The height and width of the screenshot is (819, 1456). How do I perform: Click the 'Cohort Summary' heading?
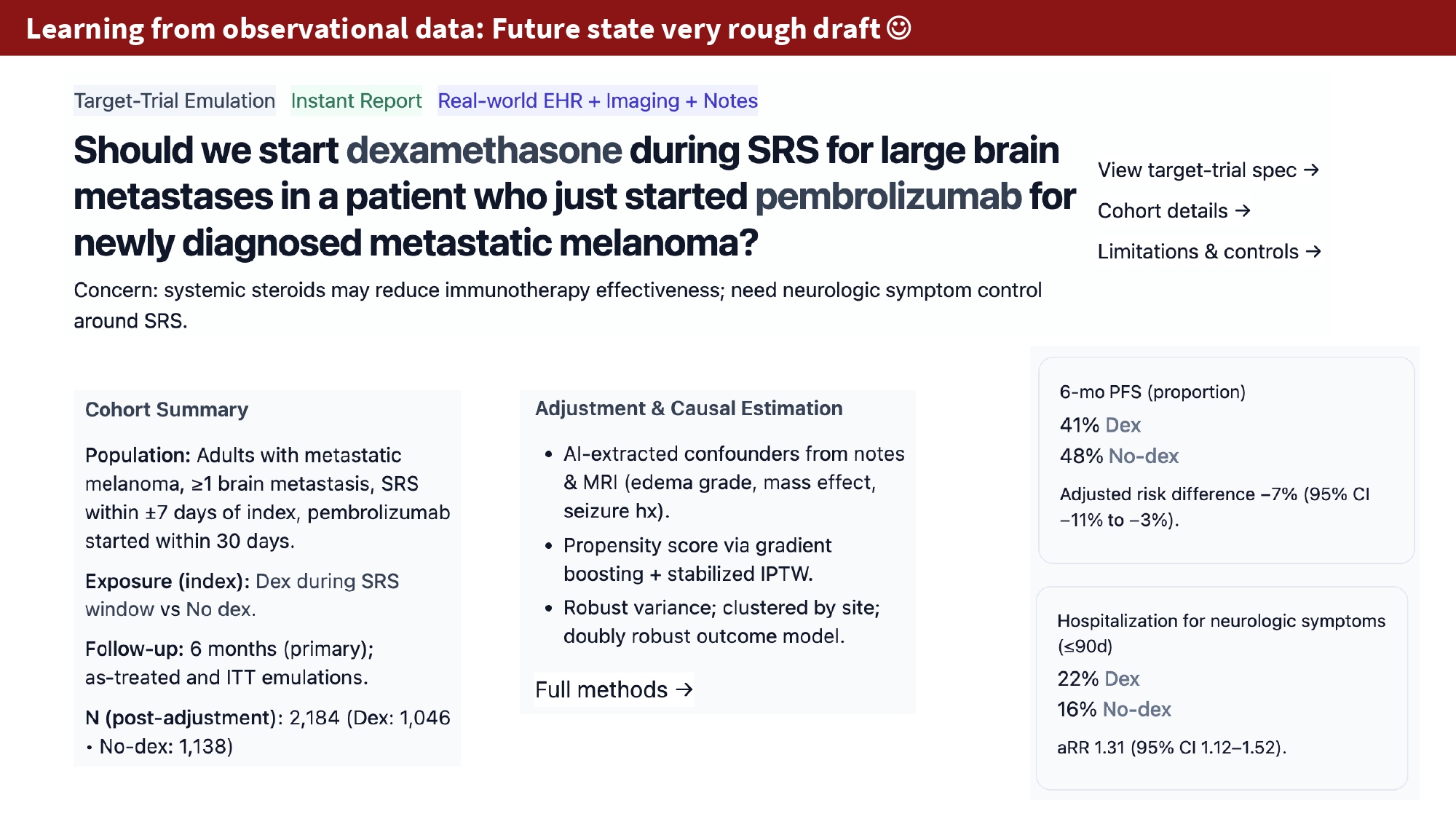point(167,409)
